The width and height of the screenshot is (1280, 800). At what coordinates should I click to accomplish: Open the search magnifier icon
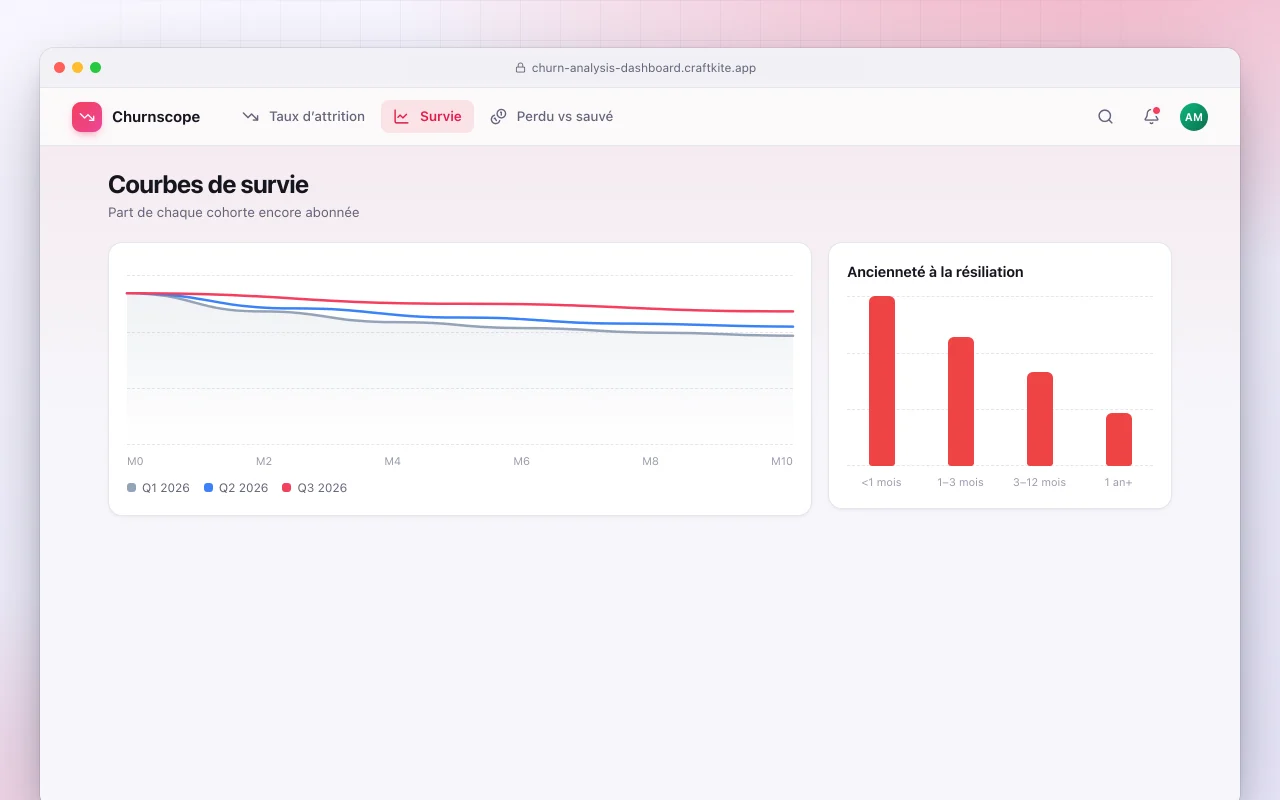1105,117
